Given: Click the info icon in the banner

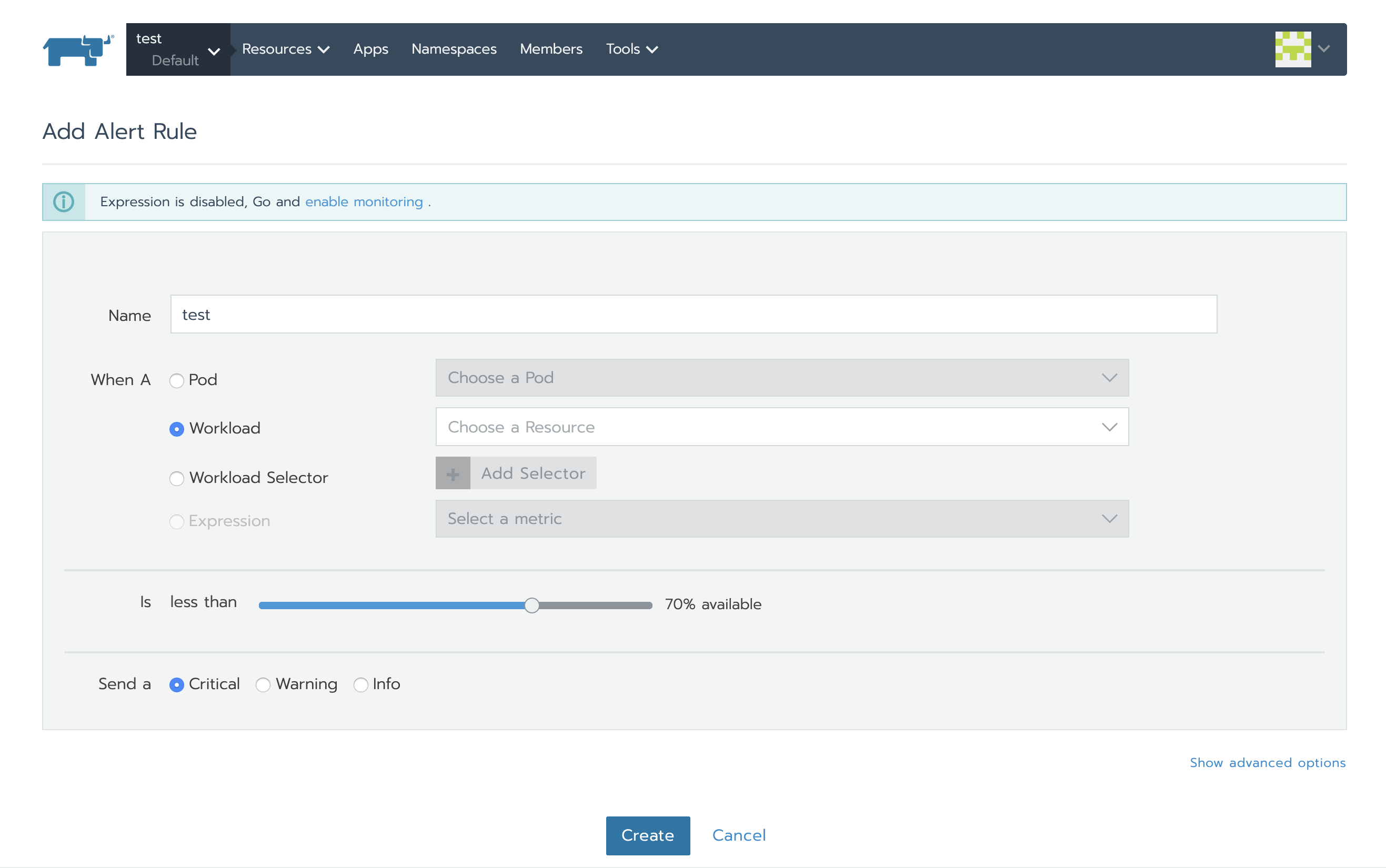Looking at the screenshot, I should click(x=64, y=202).
